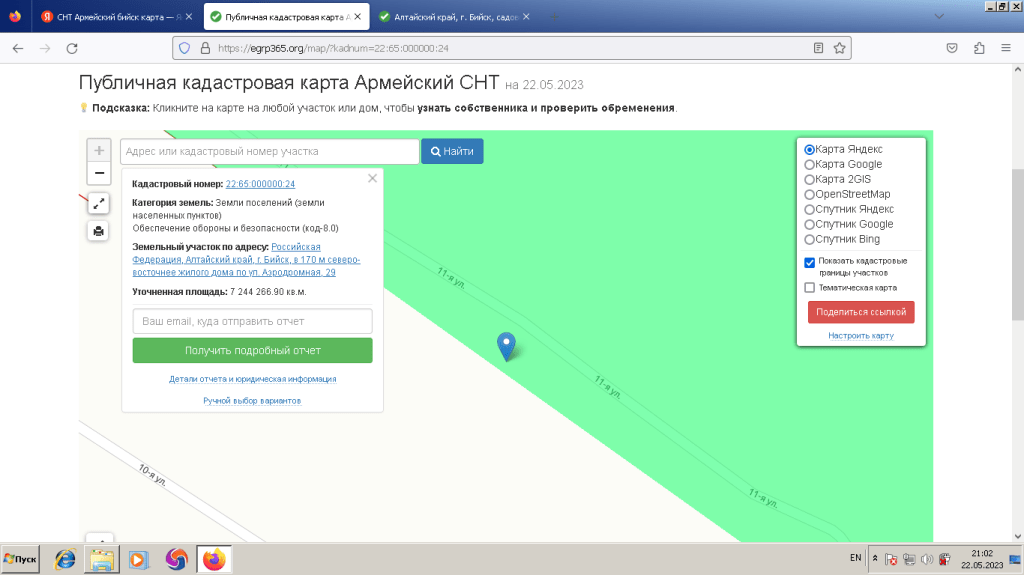Go forward to next page
The height and width of the screenshot is (575, 1024).
point(45,48)
